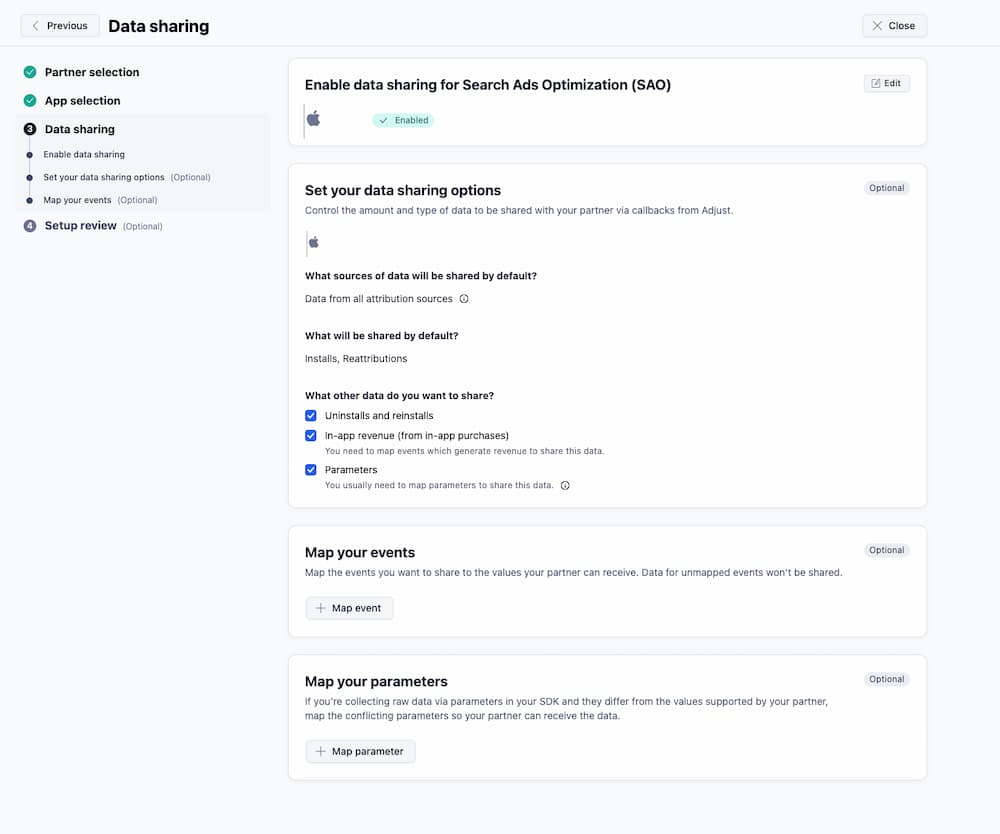Click the plus icon on the Map parameter button
Viewport: 1000px width, 834px height.
pos(319,751)
